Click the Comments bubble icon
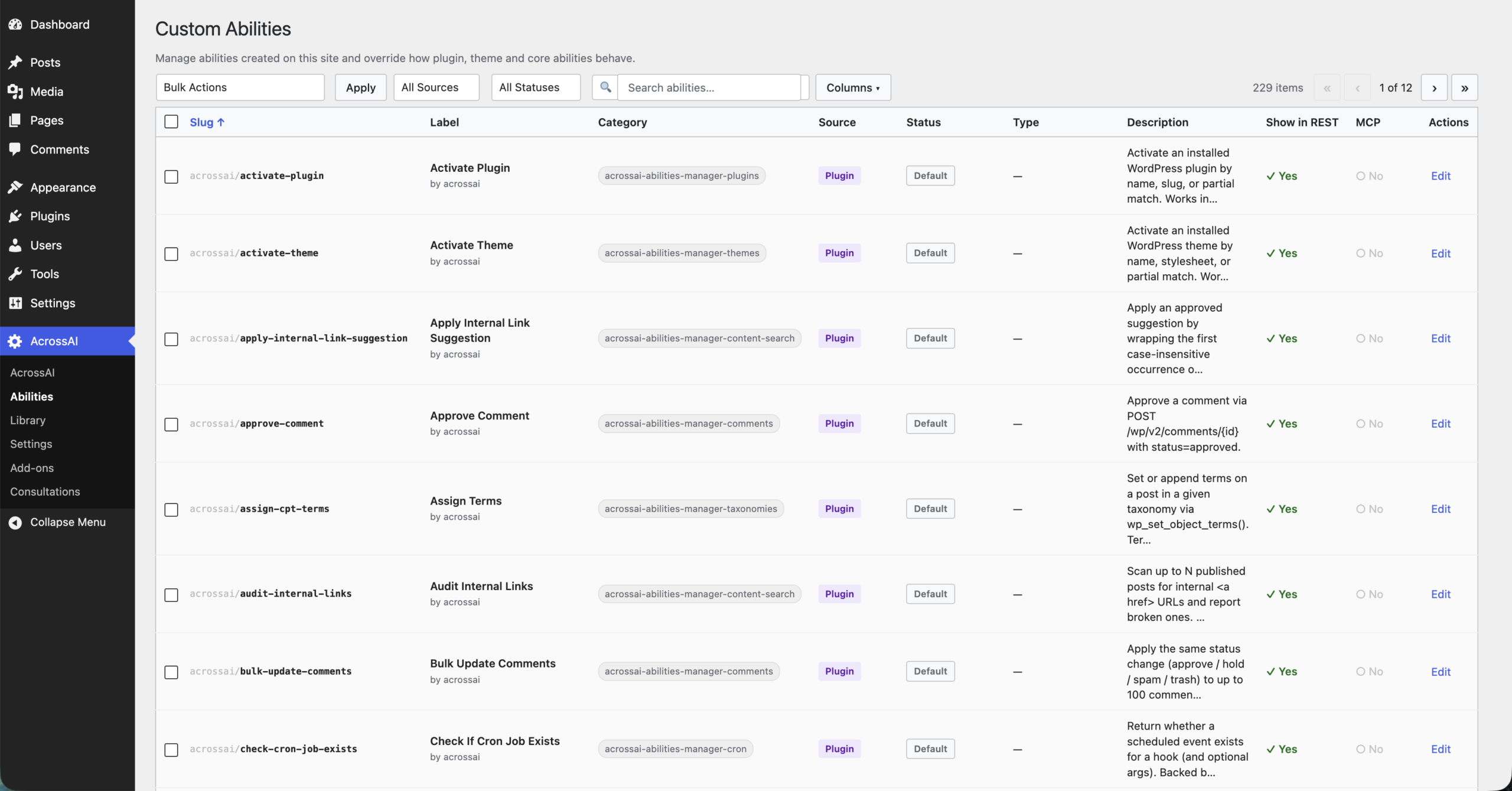This screenshot has height=791, width=1512. pyautogui.click(x=15, y=149)
